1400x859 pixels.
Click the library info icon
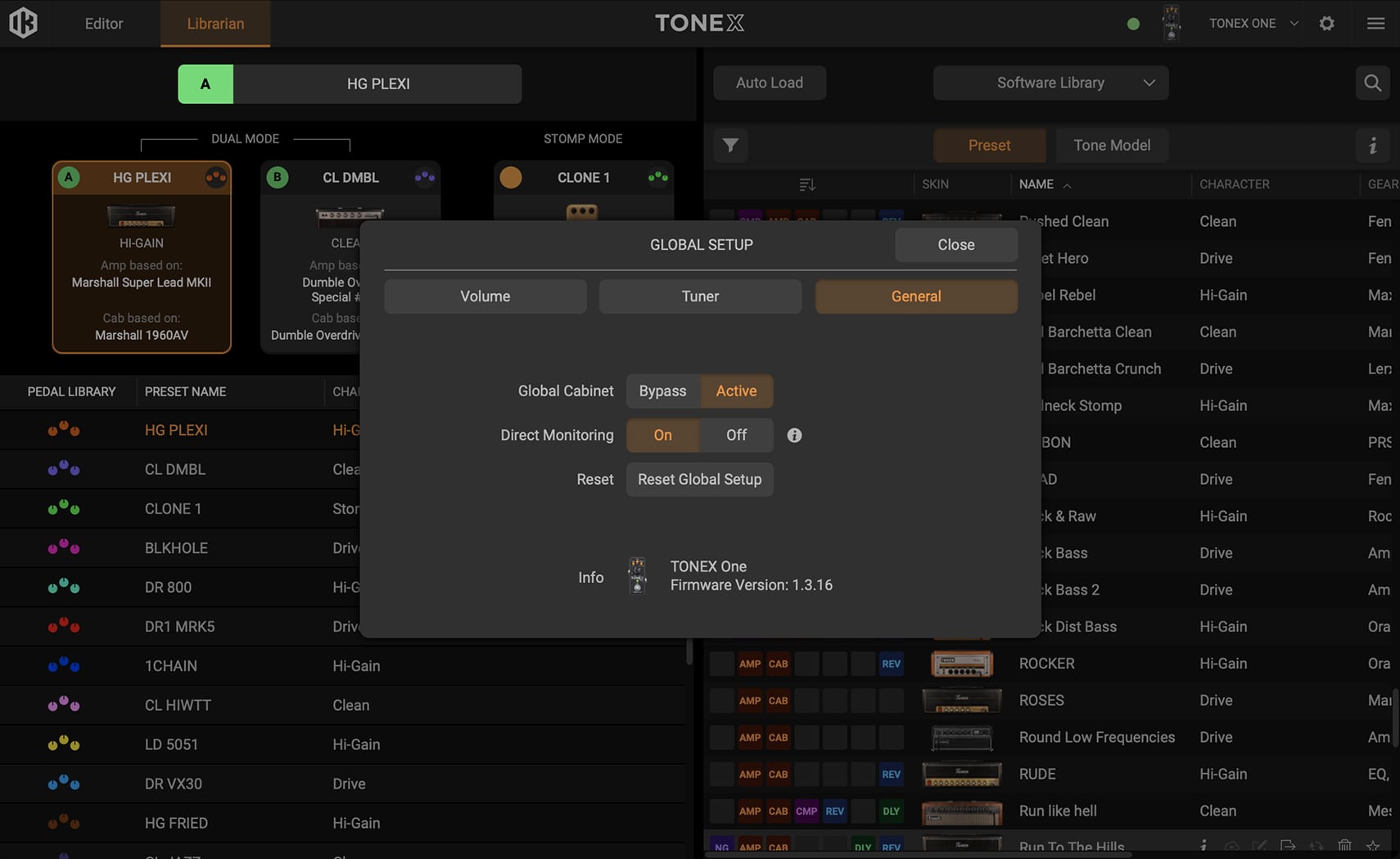[x=1373, y=145]
